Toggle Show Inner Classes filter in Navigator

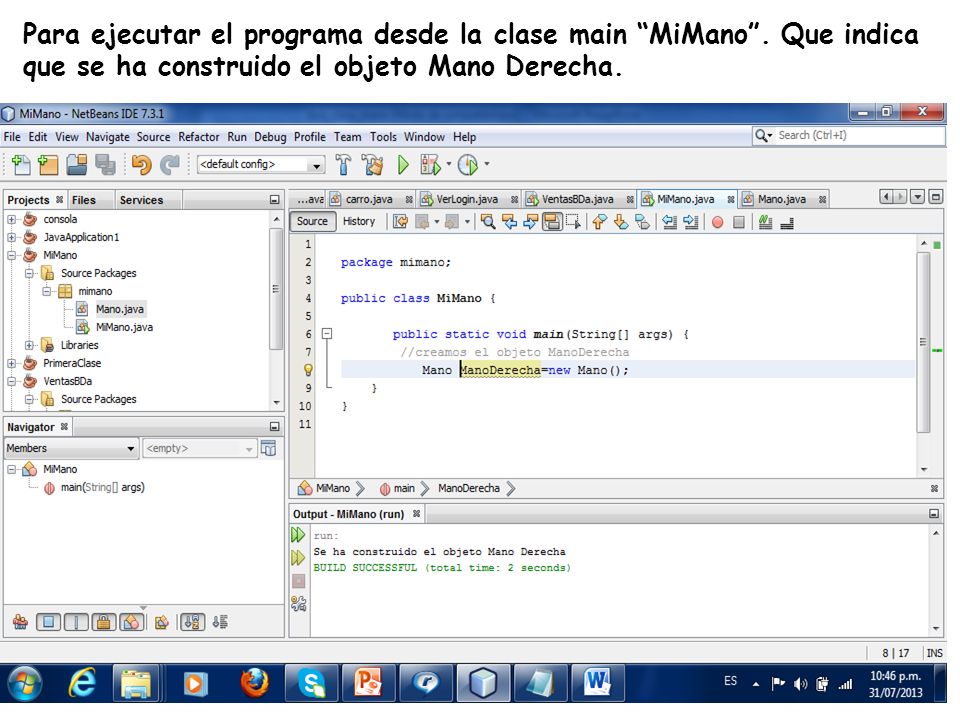(132, 623)
